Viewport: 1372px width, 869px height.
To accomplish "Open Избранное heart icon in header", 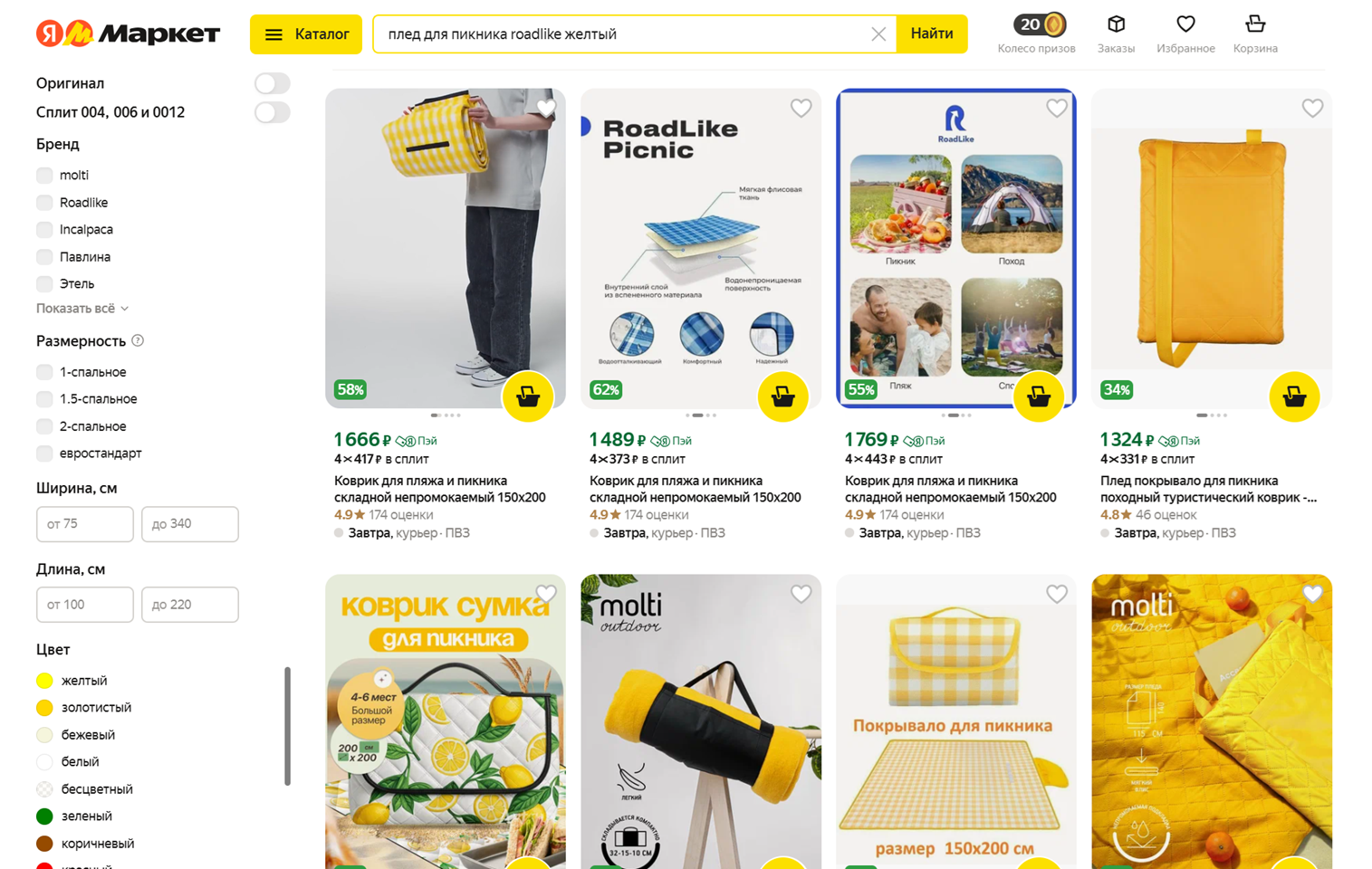I will 1185,24.
